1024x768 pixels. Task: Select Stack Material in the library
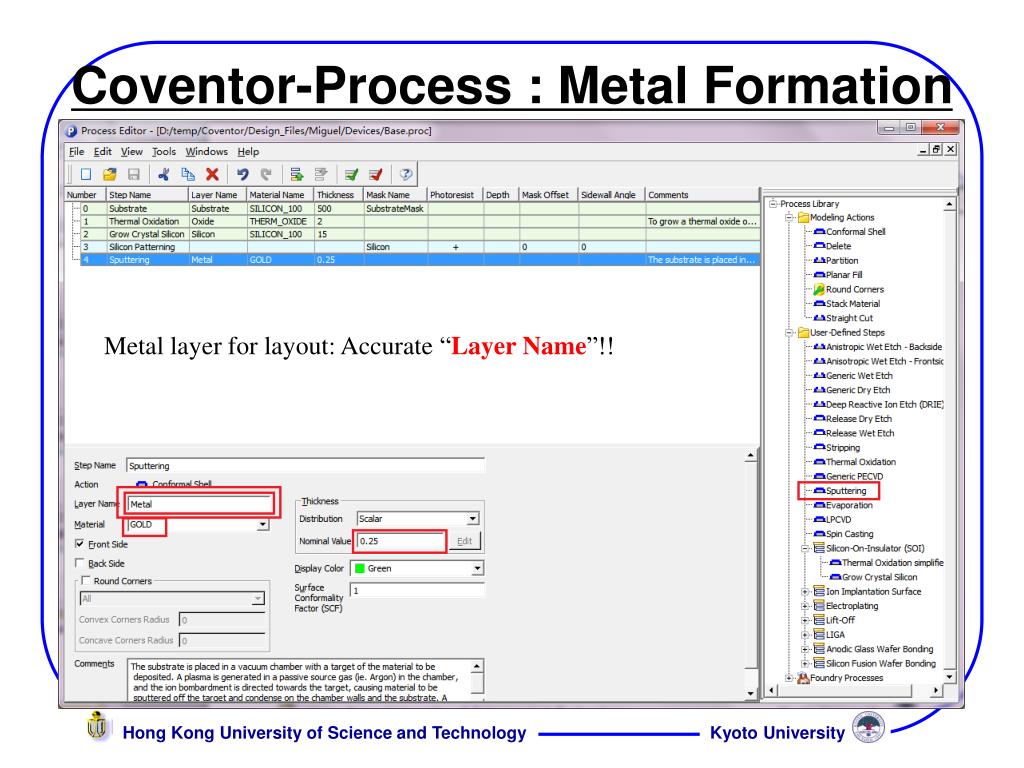[x=853, y=304]
